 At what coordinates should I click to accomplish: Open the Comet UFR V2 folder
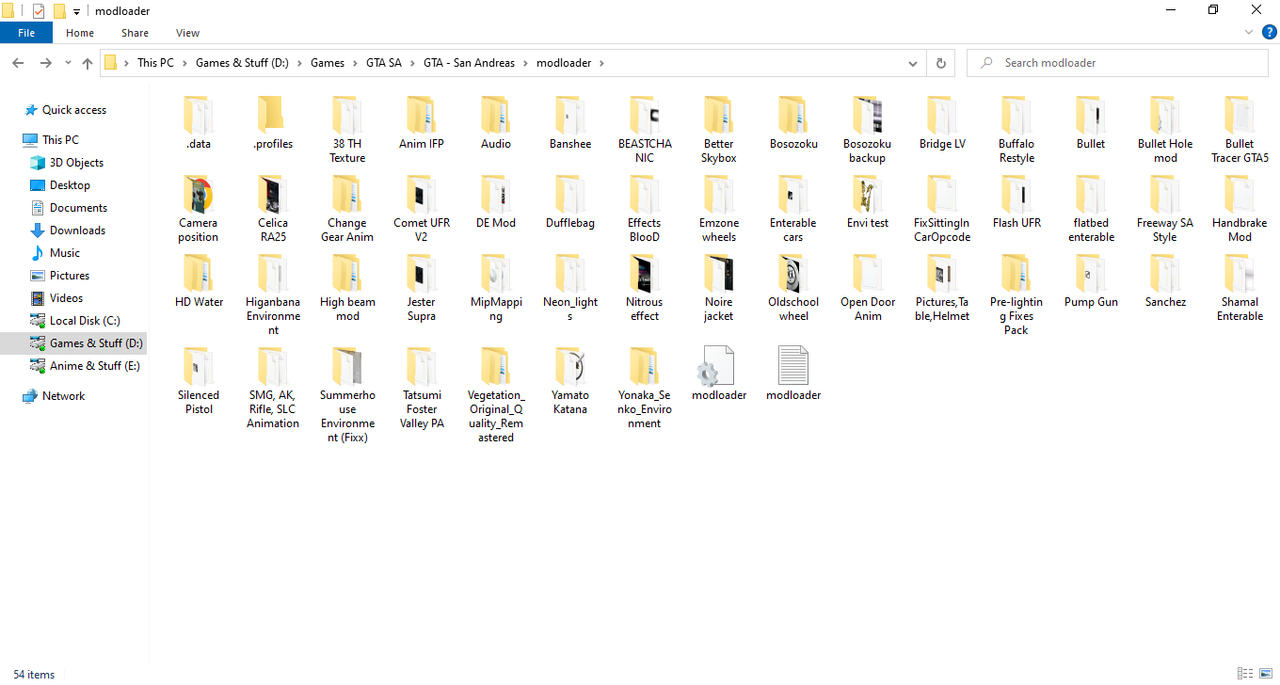coord(421,209)
